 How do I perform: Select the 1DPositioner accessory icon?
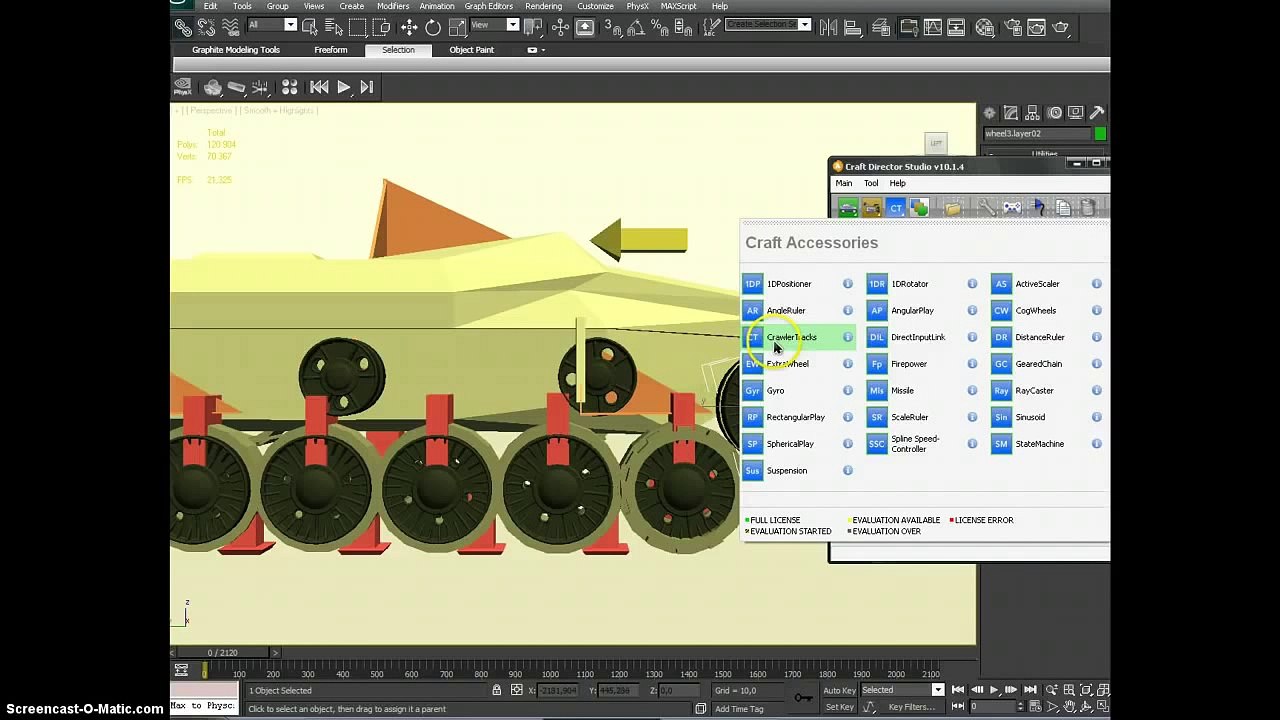coord(753,284)
